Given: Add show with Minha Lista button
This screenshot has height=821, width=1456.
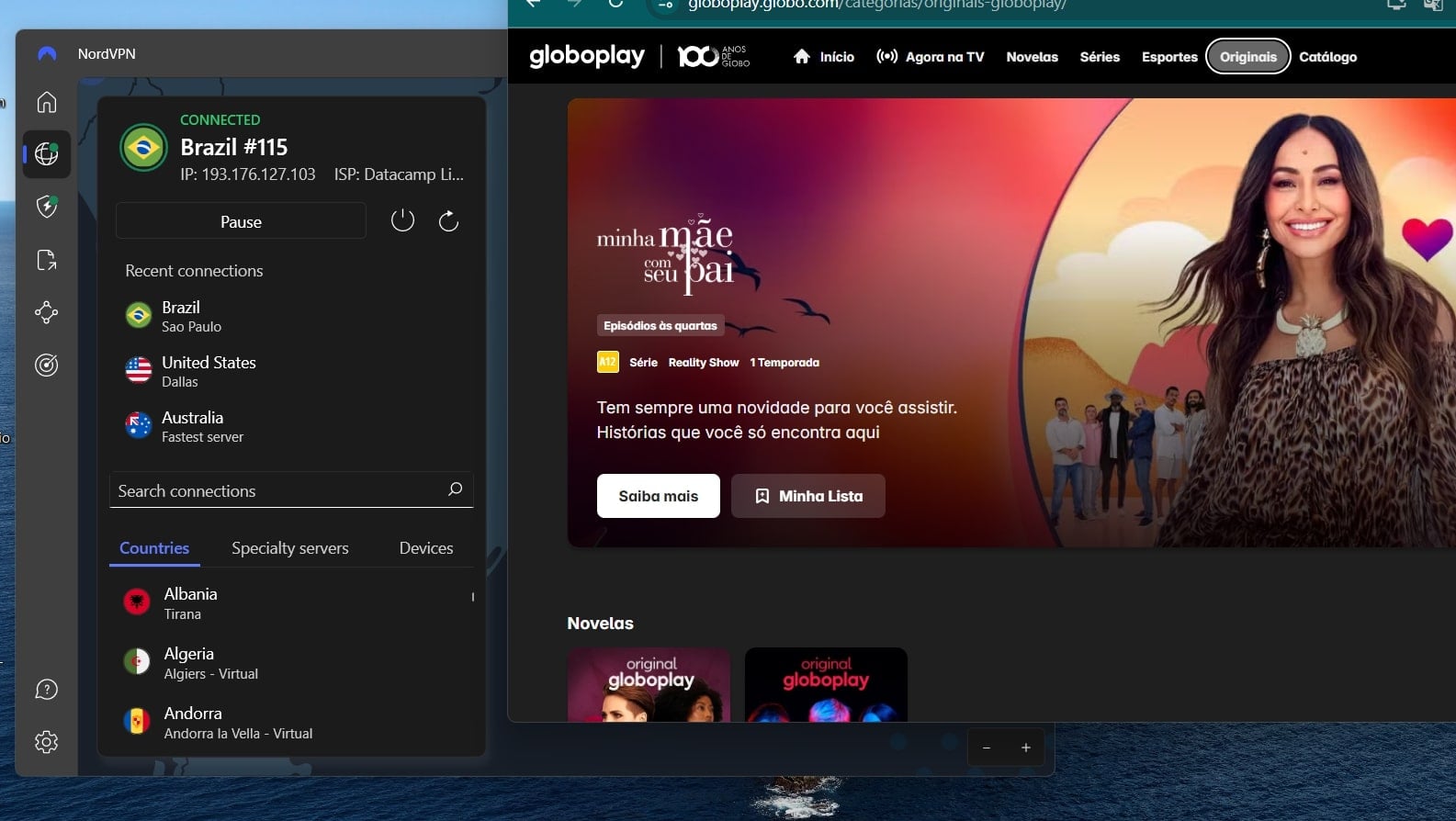Looking at the screenshot, I should (x=808, y=496).
